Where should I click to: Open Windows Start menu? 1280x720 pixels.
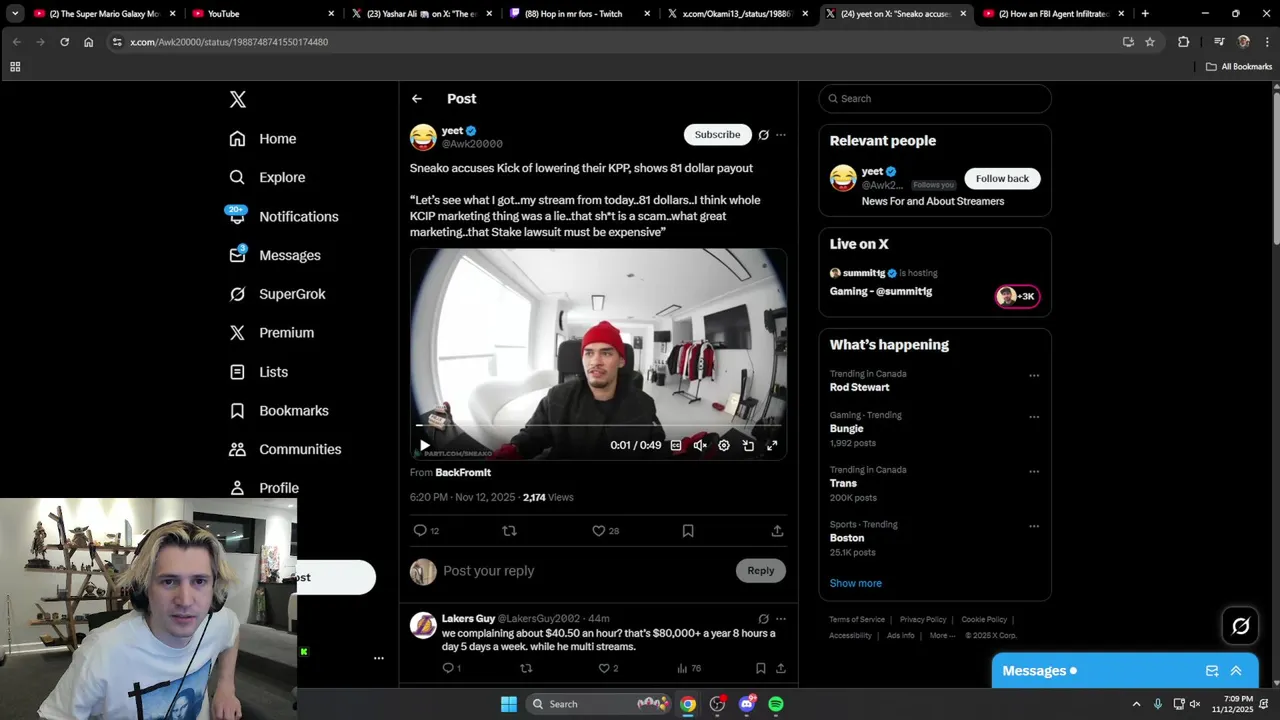pyautogui.click(x=509, y=704)
